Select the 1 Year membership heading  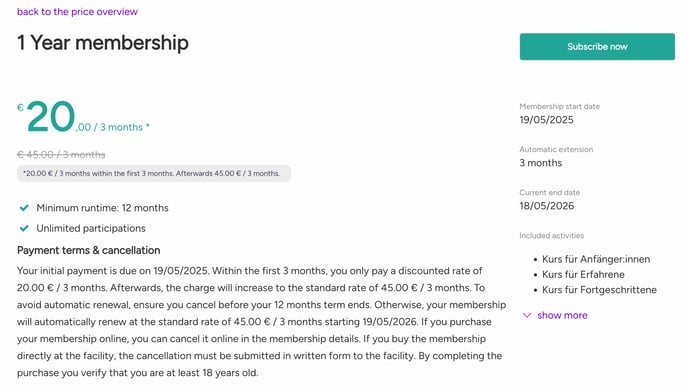click(103, 43)
